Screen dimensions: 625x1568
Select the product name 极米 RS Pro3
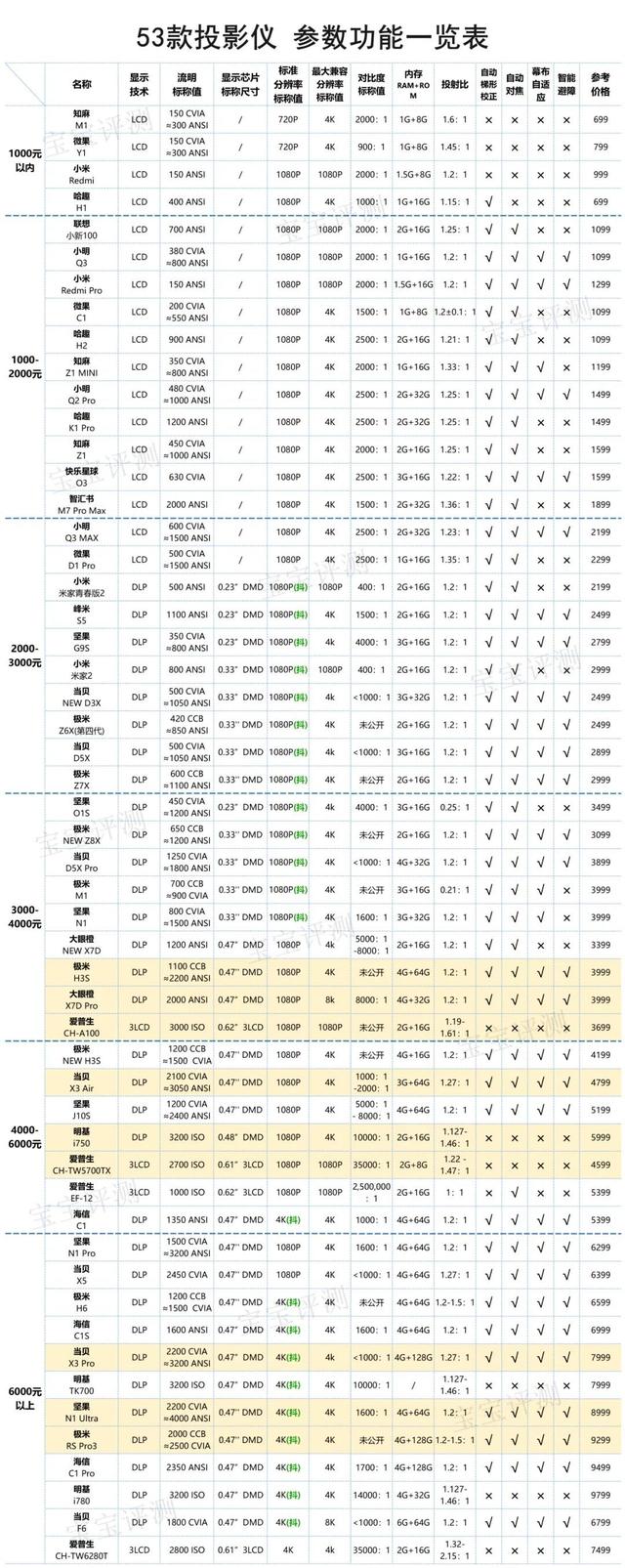82,1439
